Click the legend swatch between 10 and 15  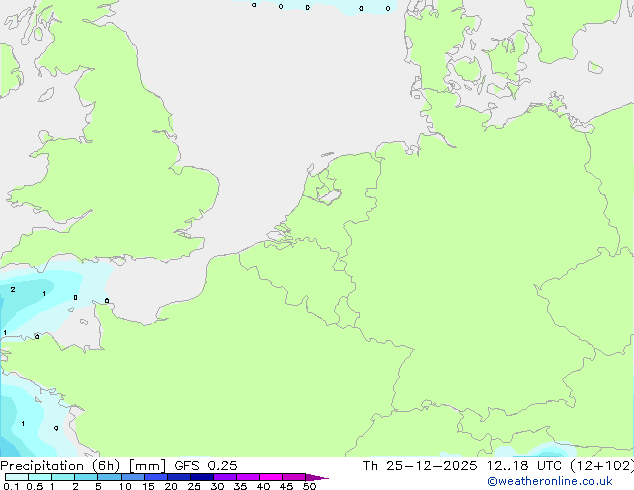pyautogui.click(x=133, y=477)
